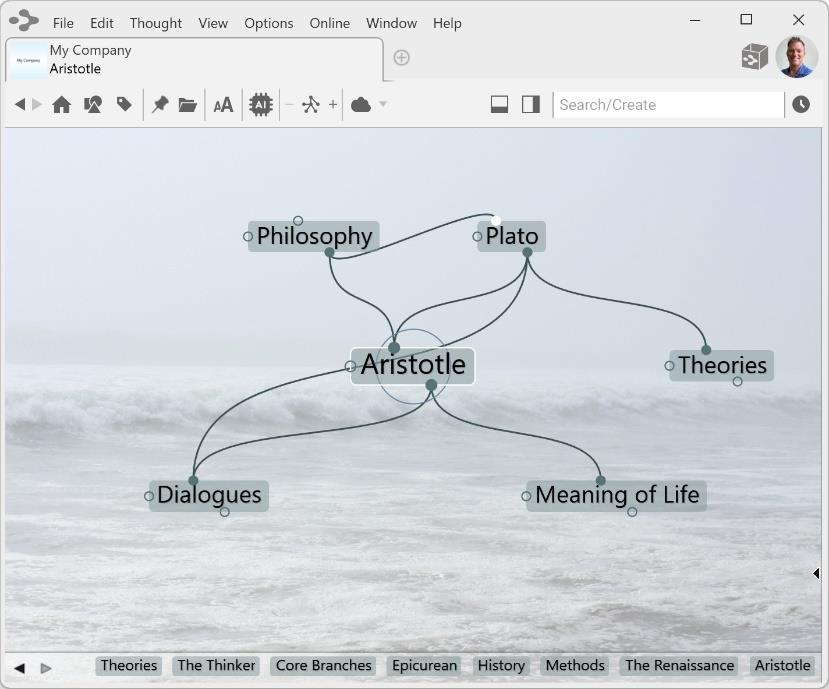Open the AI chip tool
Viewport: 829px width, 689px height.
[x=260, y=105]
